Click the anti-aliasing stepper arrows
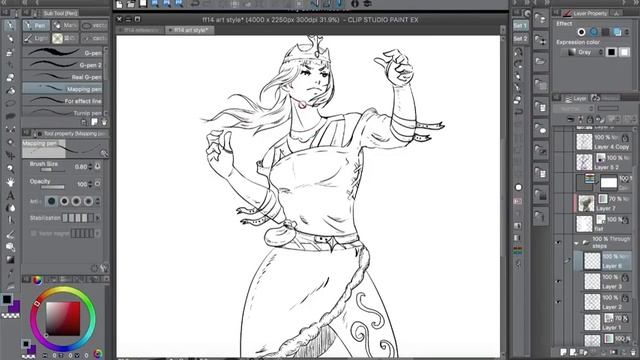The height and width of the screenshot is (360, 640). (97, 201)
